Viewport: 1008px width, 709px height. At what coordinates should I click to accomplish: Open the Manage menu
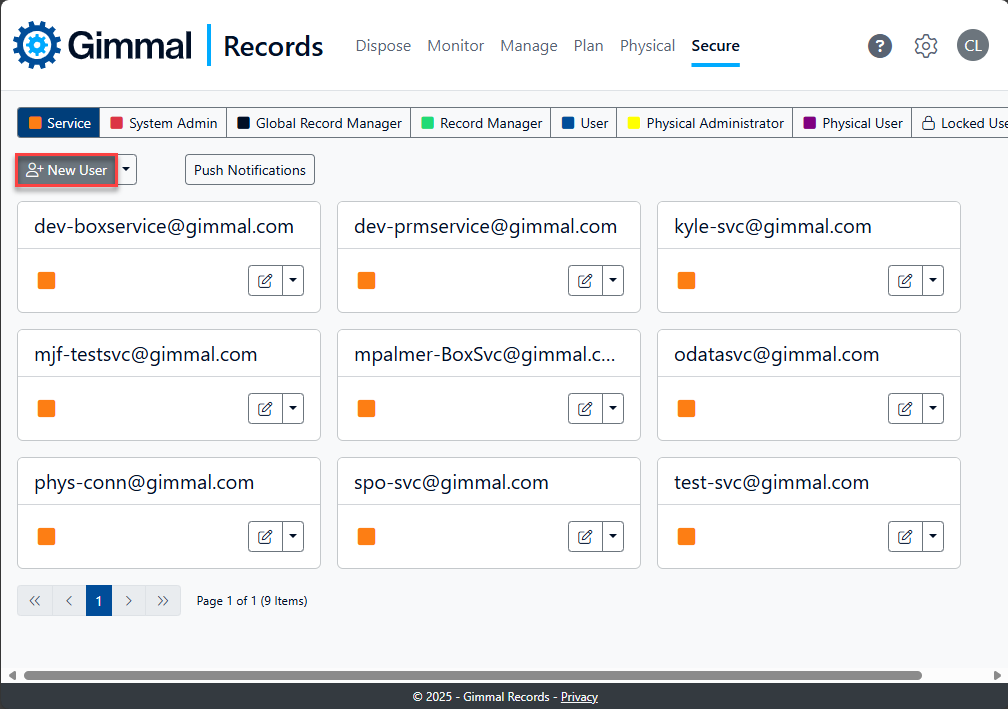[x=528, y=46]
